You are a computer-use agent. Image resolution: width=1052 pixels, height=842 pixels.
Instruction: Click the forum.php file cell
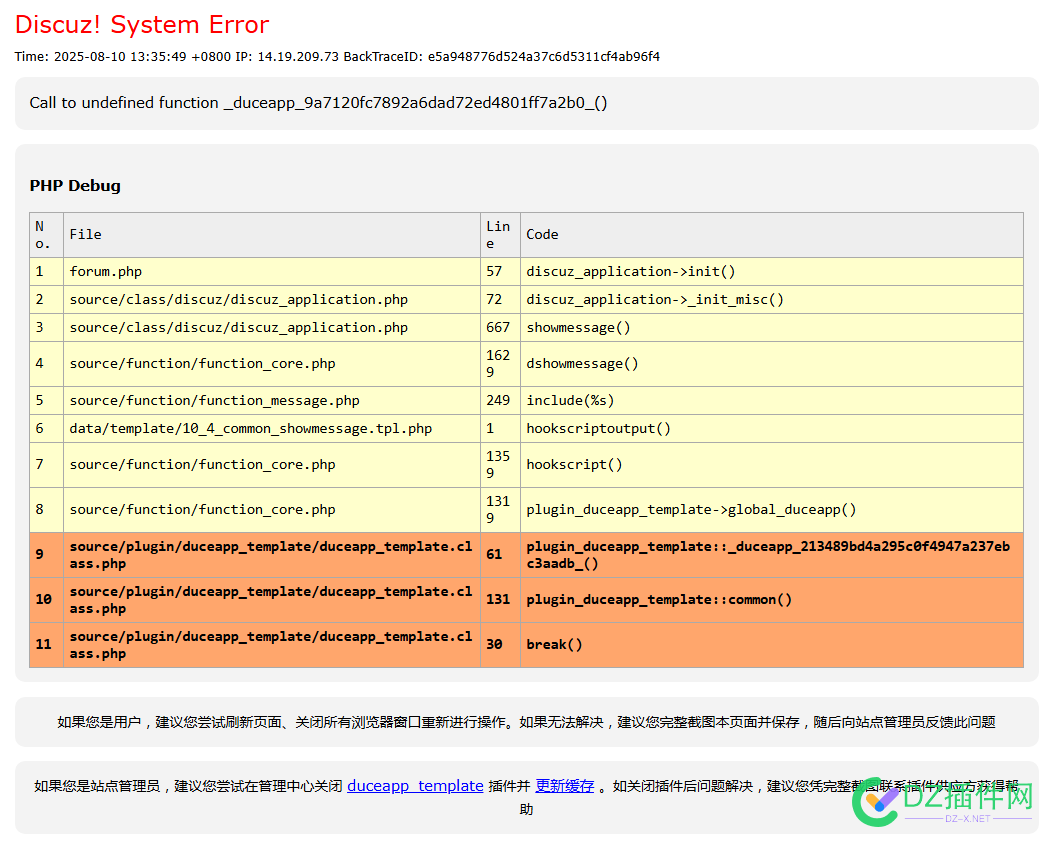click(x=272, y=272)
